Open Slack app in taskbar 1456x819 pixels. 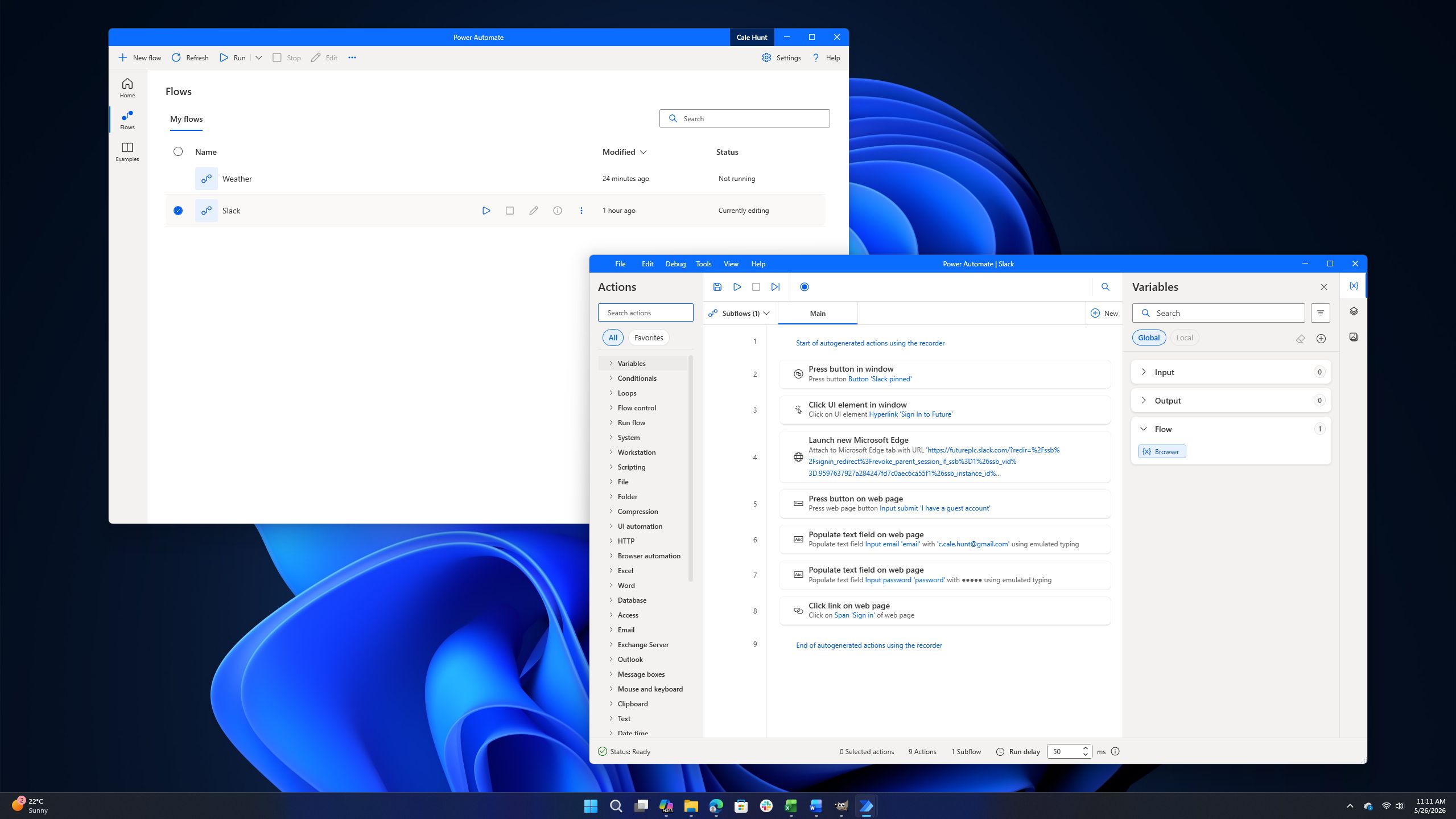[766, 806]
